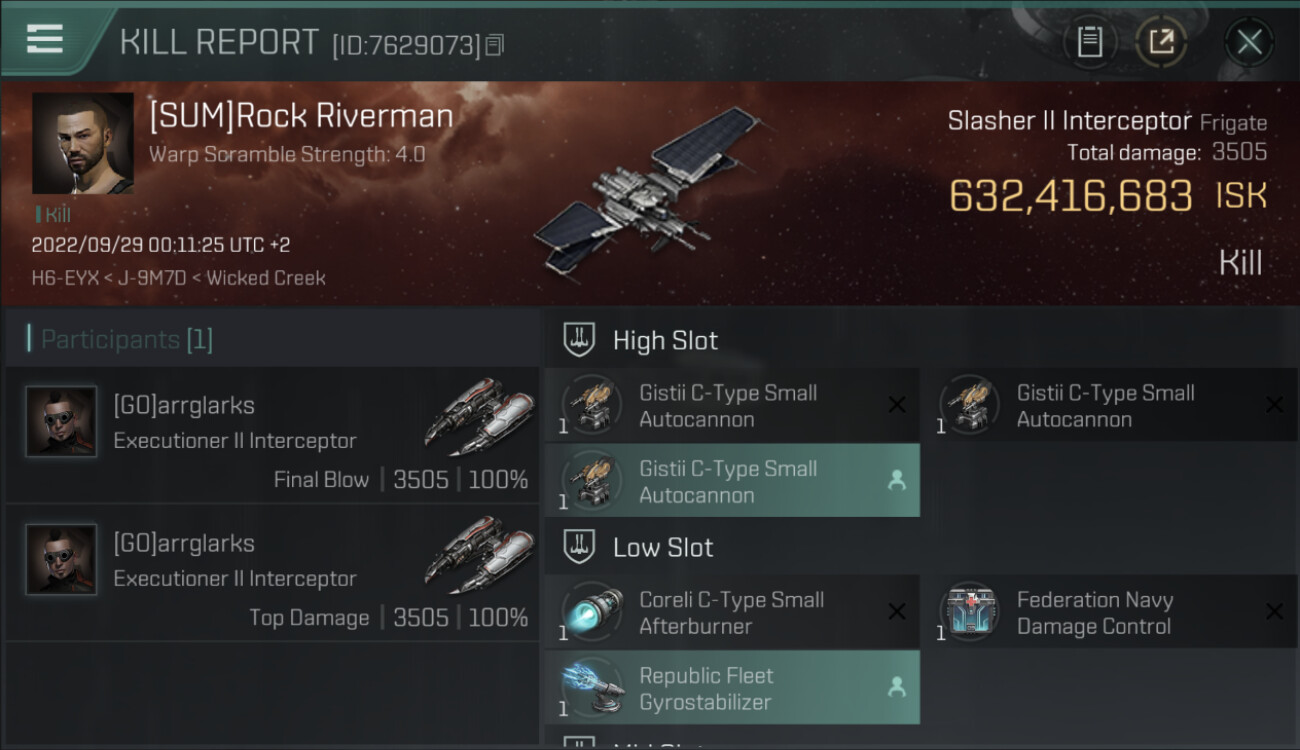Click the Slasher II Interceptor ship name
The width and height of the screenshot is (1300, 750).
1069,122
